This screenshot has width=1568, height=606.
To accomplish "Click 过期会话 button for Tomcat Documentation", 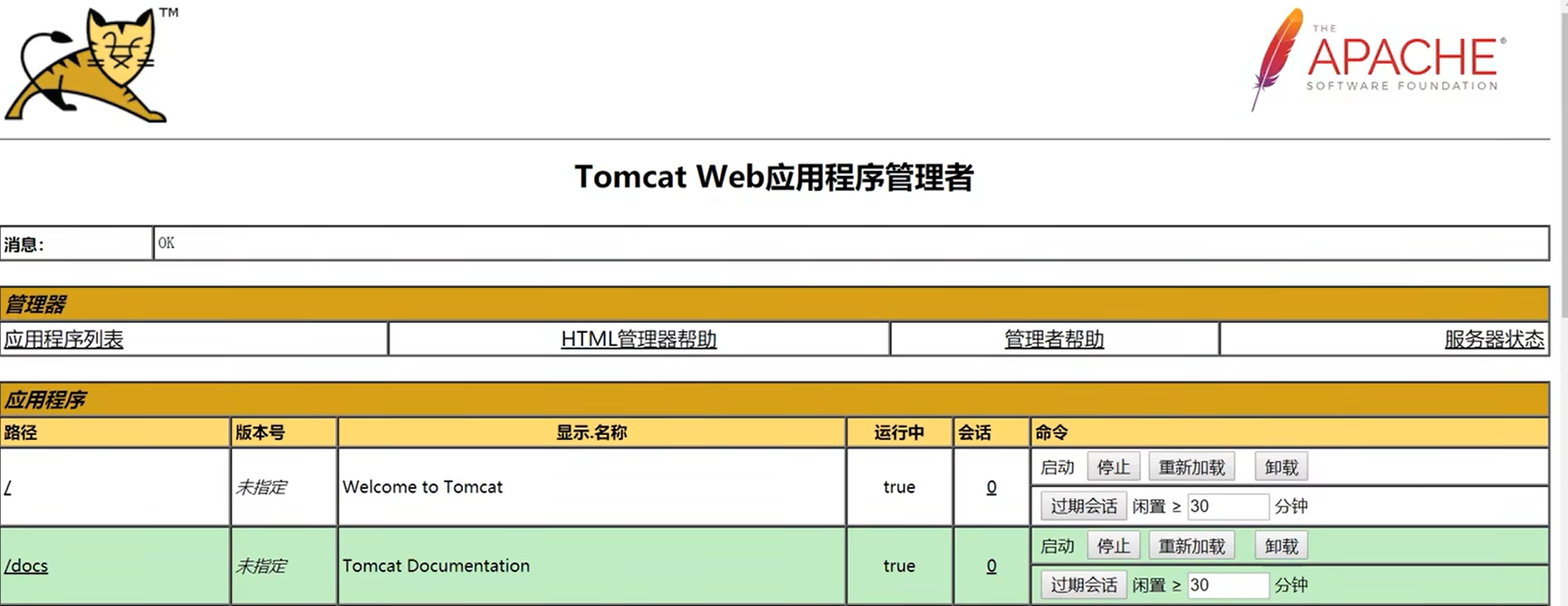I will (1083, 585).
